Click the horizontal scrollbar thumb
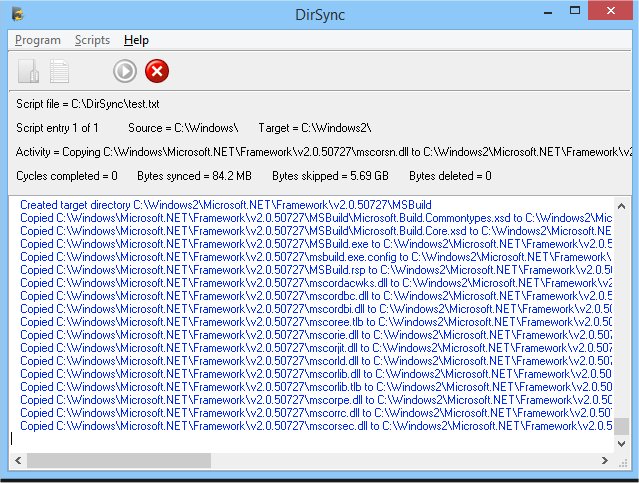 pos(119,461)
